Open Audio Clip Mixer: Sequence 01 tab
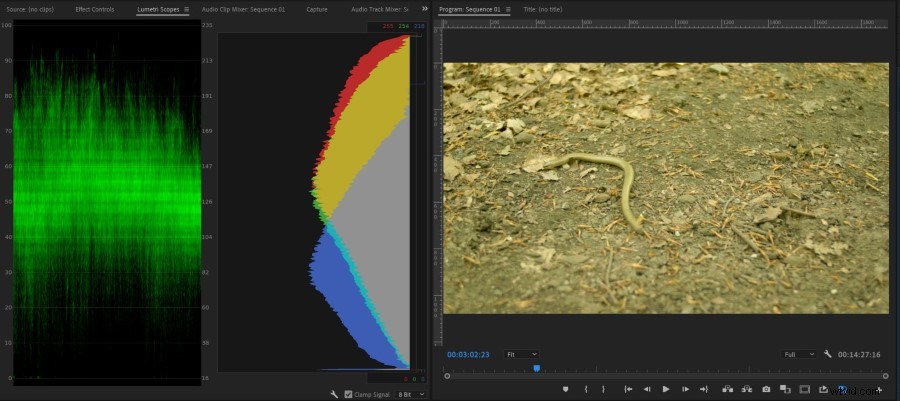The width and height of the screenshot is (900, 401). pos(243,10)
